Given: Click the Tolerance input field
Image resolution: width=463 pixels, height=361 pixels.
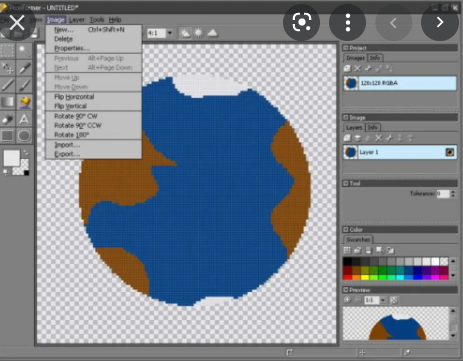Looking at the screenshot, I should pyautogui.click(x=443, y=194).
